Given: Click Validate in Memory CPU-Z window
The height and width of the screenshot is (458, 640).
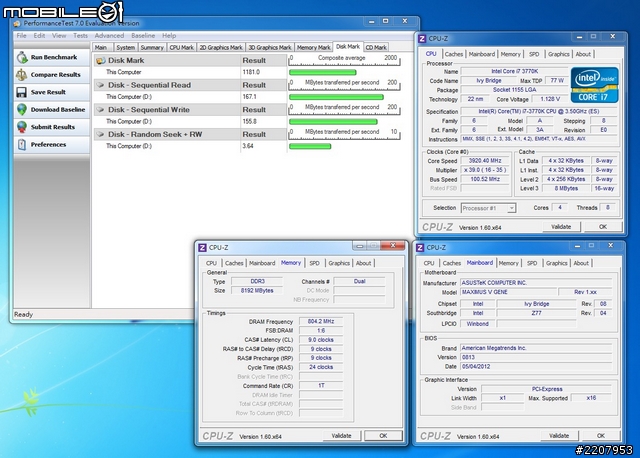Looking at the screenshot, I should click(x=342, y=436).
